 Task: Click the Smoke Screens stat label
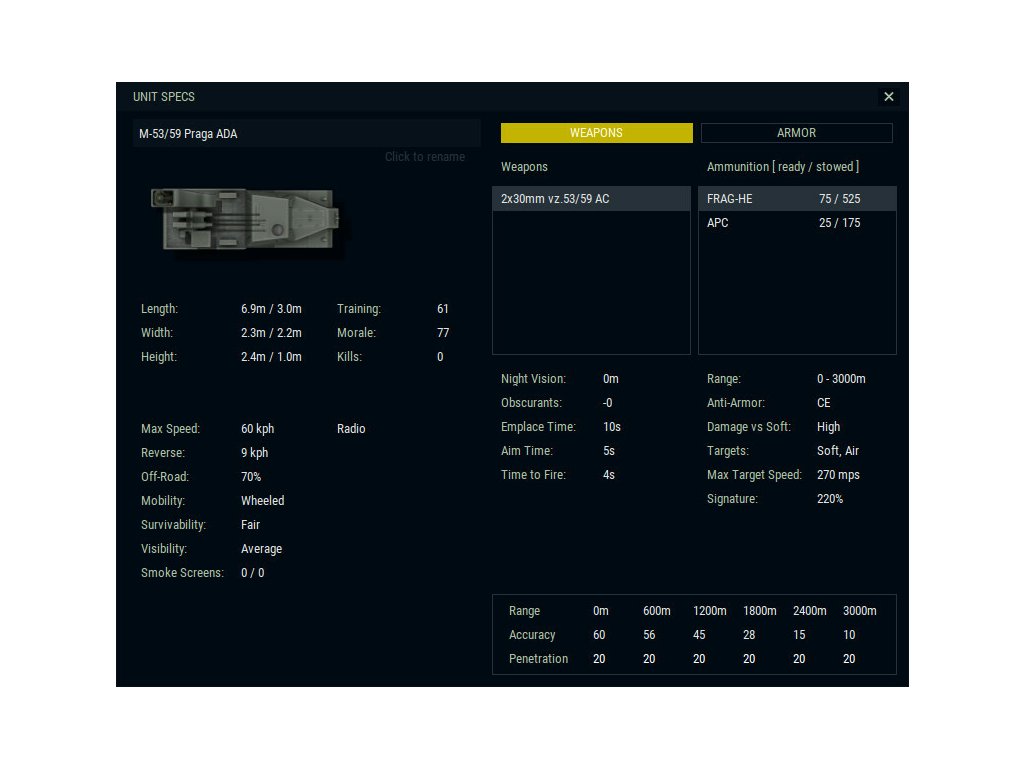tap(182, 573)
